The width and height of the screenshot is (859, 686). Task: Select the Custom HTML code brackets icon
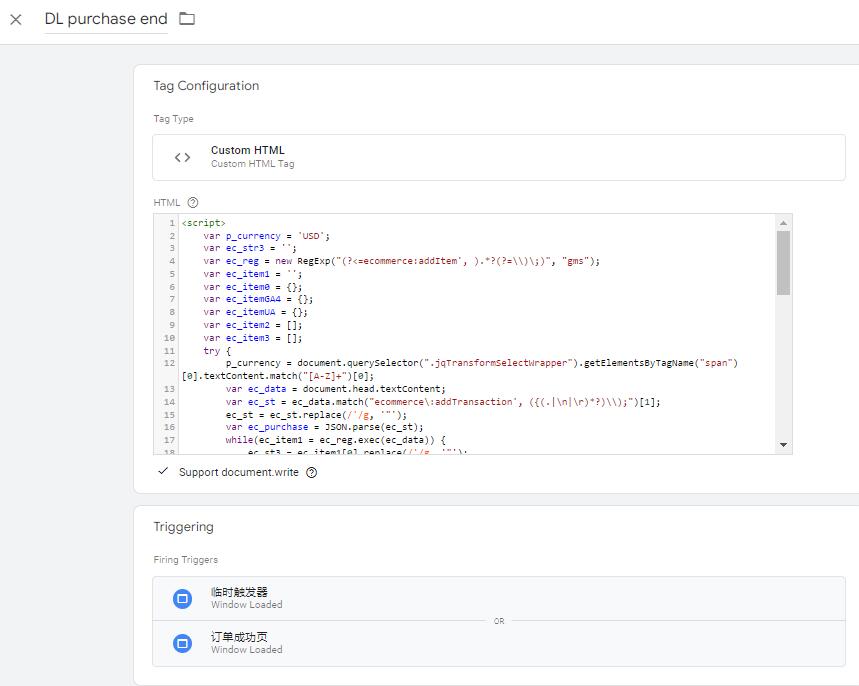(183, 156)
